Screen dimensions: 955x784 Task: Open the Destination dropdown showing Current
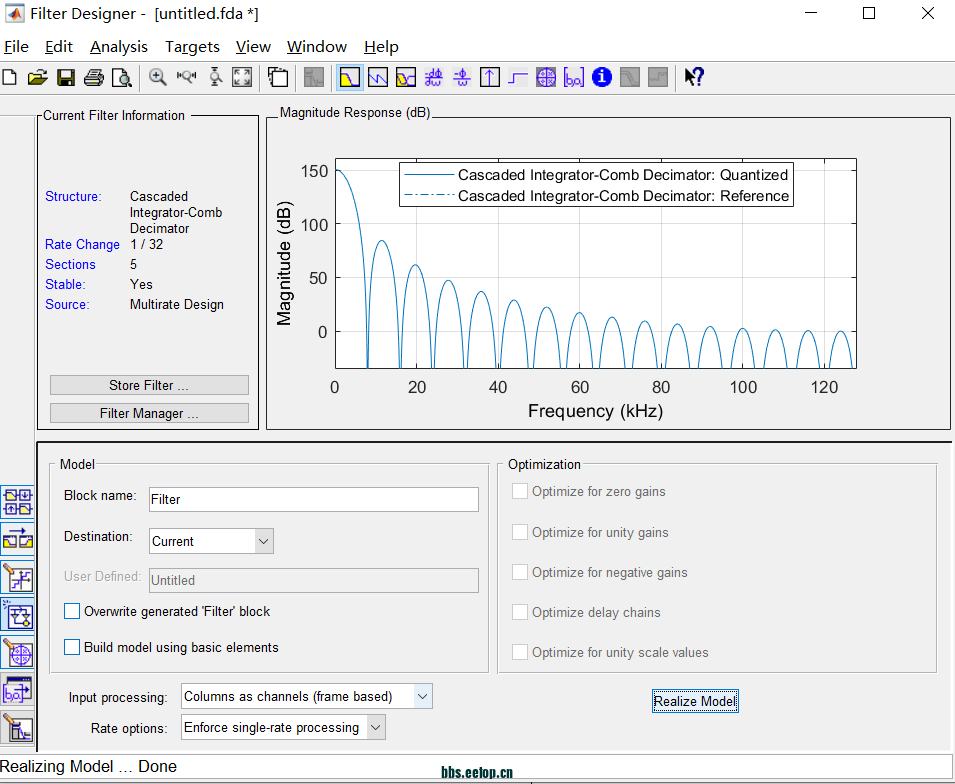pos(211,541)
